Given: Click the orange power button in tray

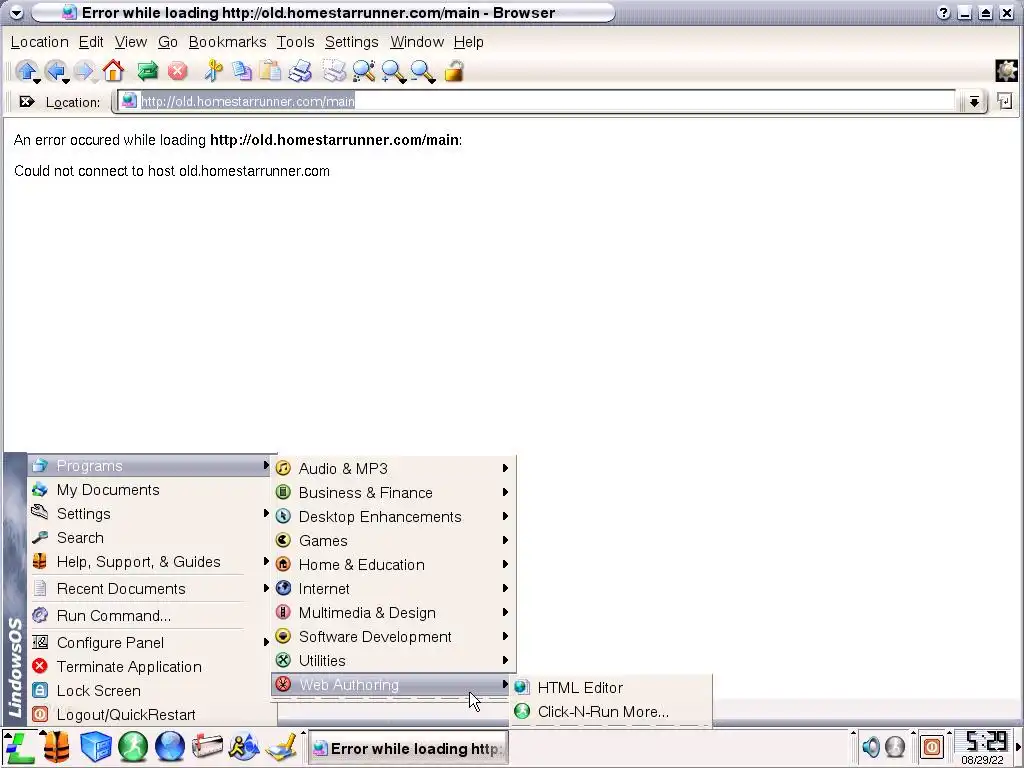Looking at the screenshot, I should click(x=932, y=746).
